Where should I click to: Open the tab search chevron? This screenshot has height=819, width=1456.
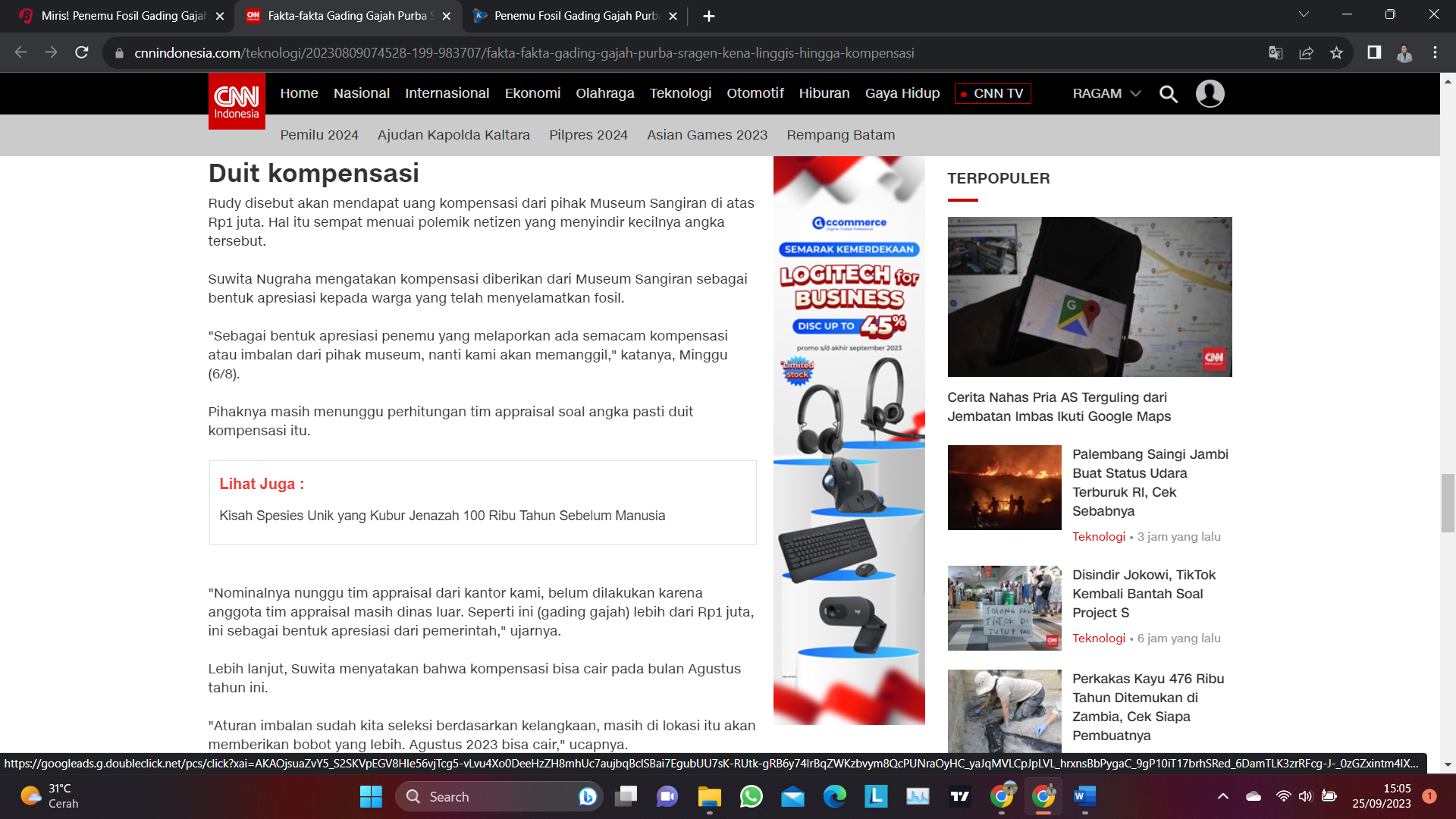[1304, 13]
